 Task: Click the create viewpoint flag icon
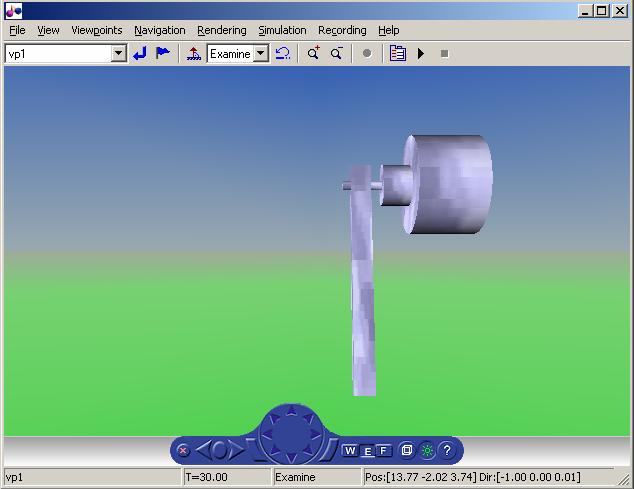click(x=163, y=53)
